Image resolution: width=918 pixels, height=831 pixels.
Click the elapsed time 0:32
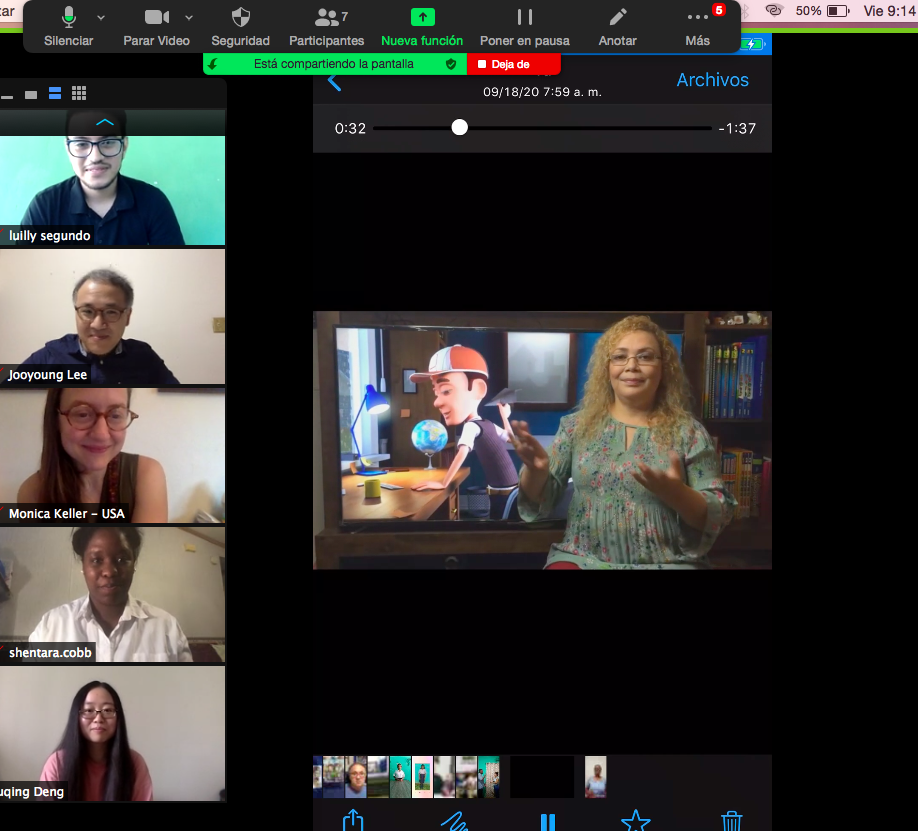(x=350, y=128)
